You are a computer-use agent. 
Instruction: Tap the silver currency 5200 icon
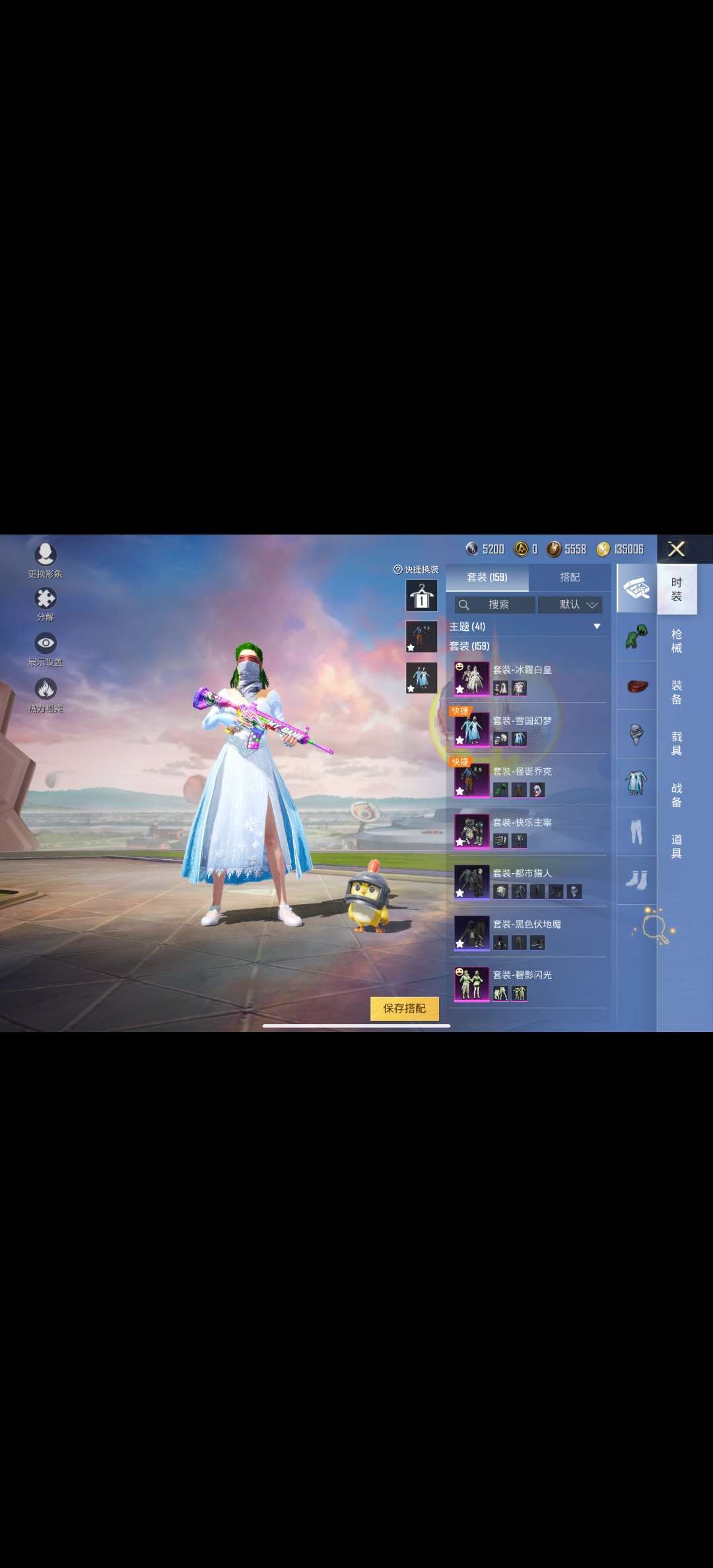472,549
